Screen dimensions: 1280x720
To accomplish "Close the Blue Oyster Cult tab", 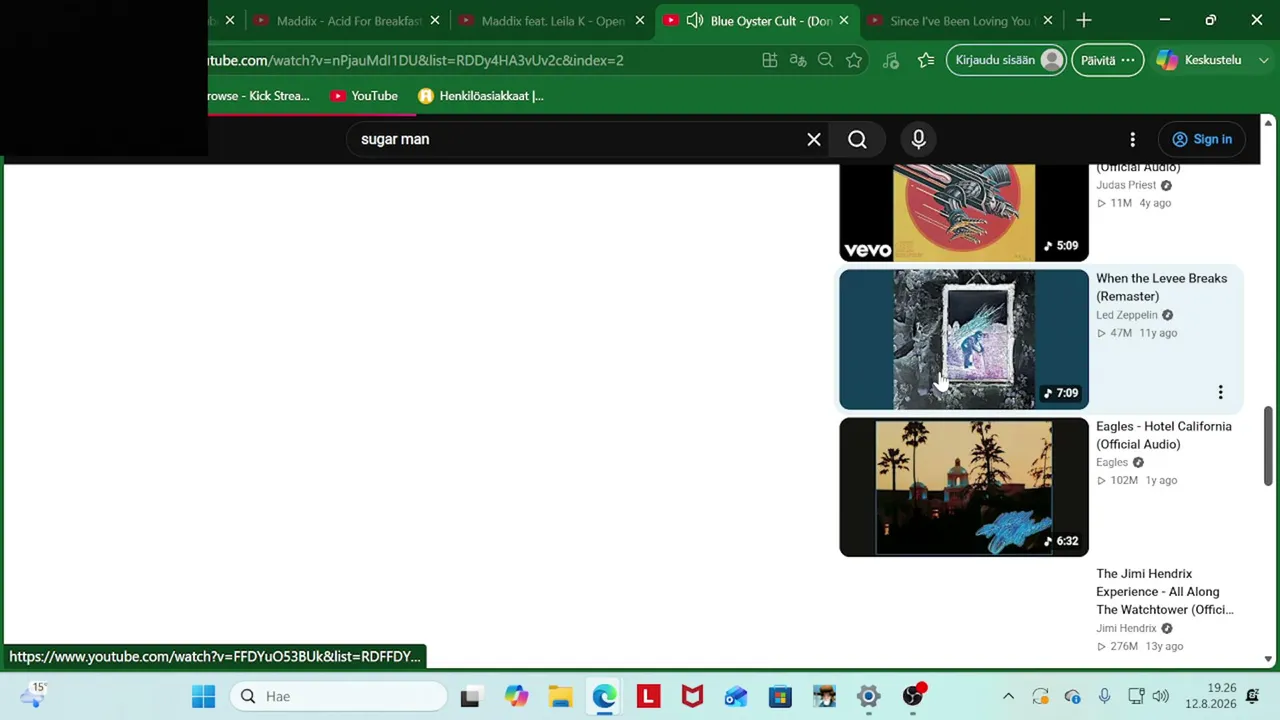I will click(844, 20).
